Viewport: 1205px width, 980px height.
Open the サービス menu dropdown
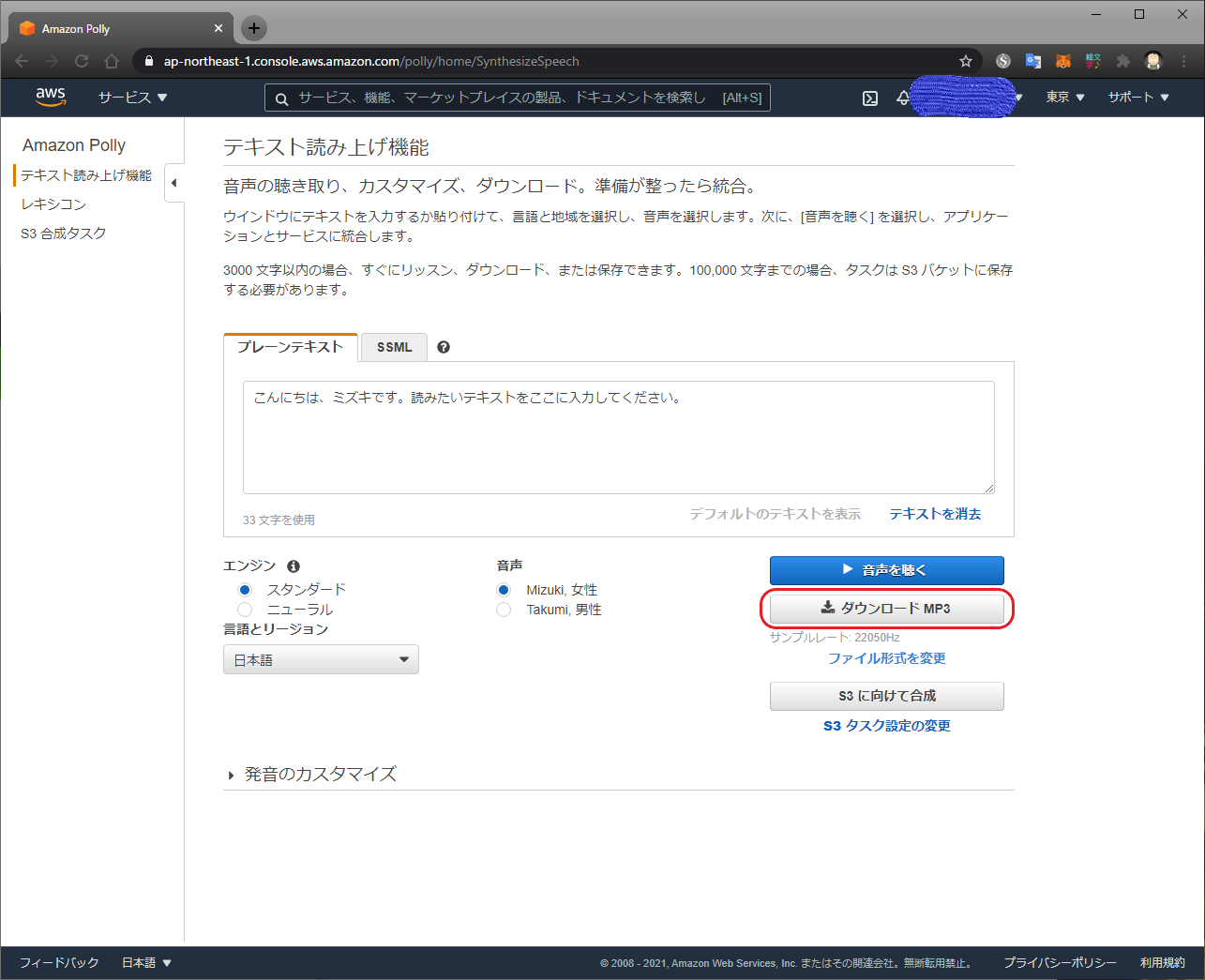[x=132, y=98]
